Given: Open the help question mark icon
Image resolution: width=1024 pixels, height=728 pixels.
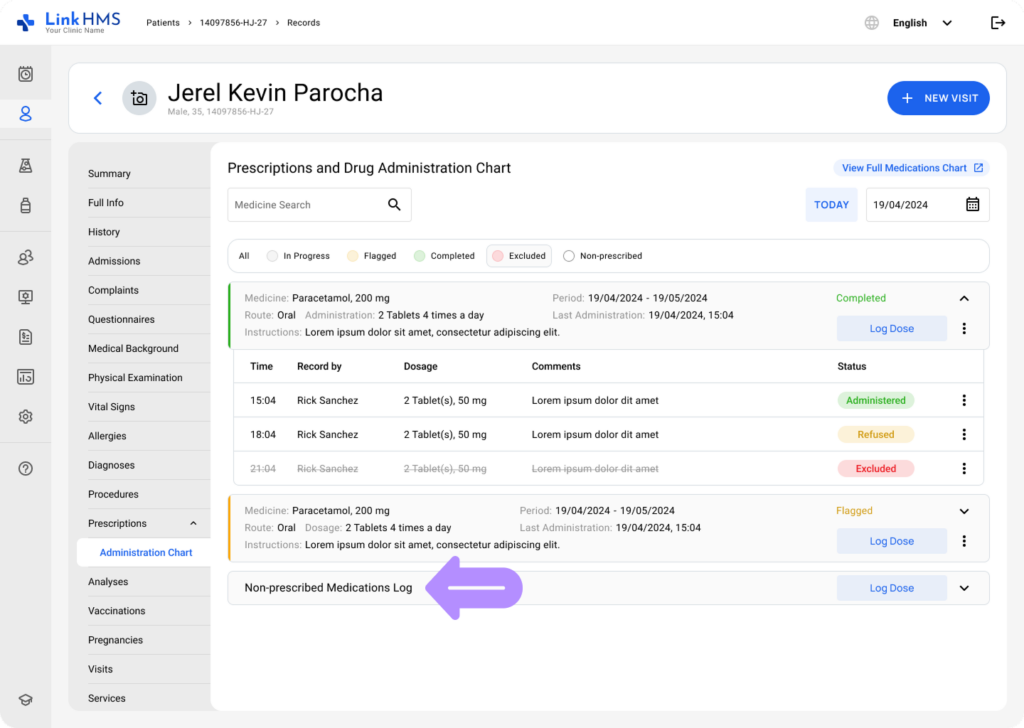Looking at the screenshot, I should coord(26,469).
